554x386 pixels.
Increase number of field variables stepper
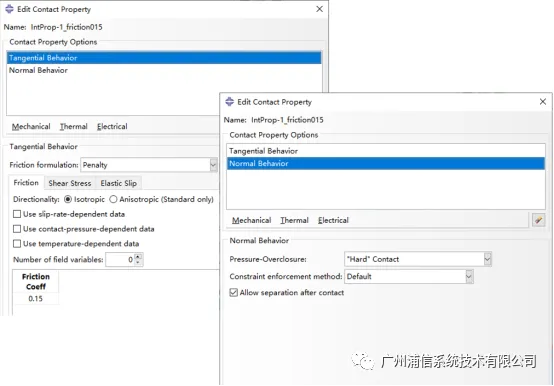[138, 256]
